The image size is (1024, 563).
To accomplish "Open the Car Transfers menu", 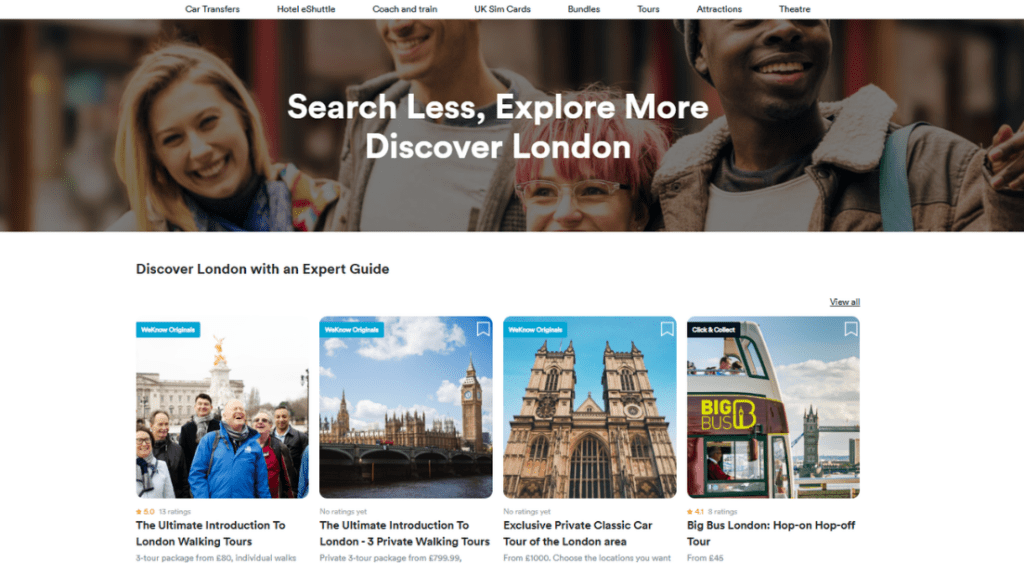I will (x=212, y=9).
